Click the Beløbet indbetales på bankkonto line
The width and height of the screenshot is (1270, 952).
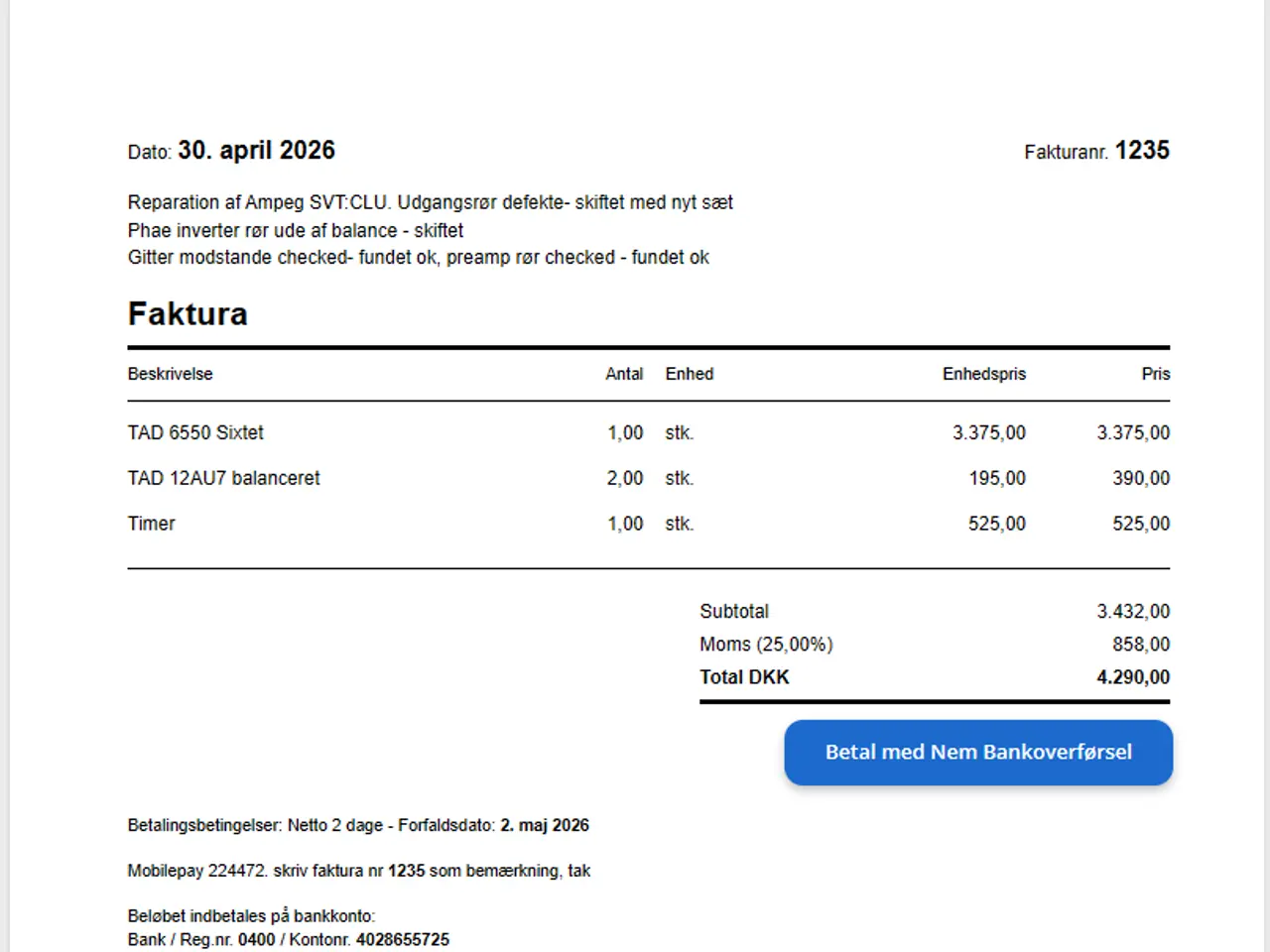point(251,916)
